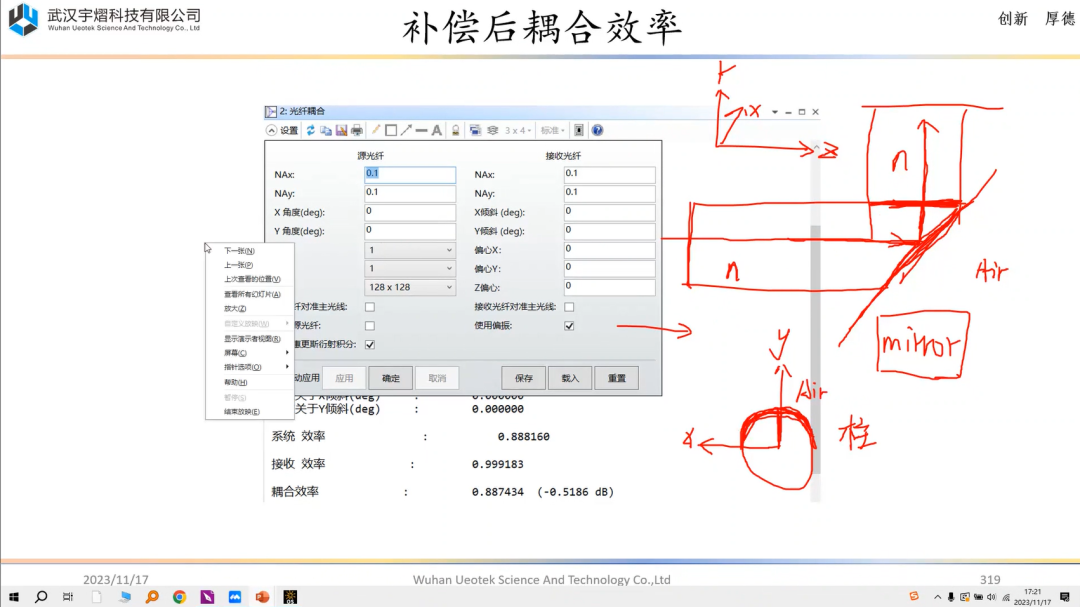Open the blue help question-mark icon

(597, 130)
